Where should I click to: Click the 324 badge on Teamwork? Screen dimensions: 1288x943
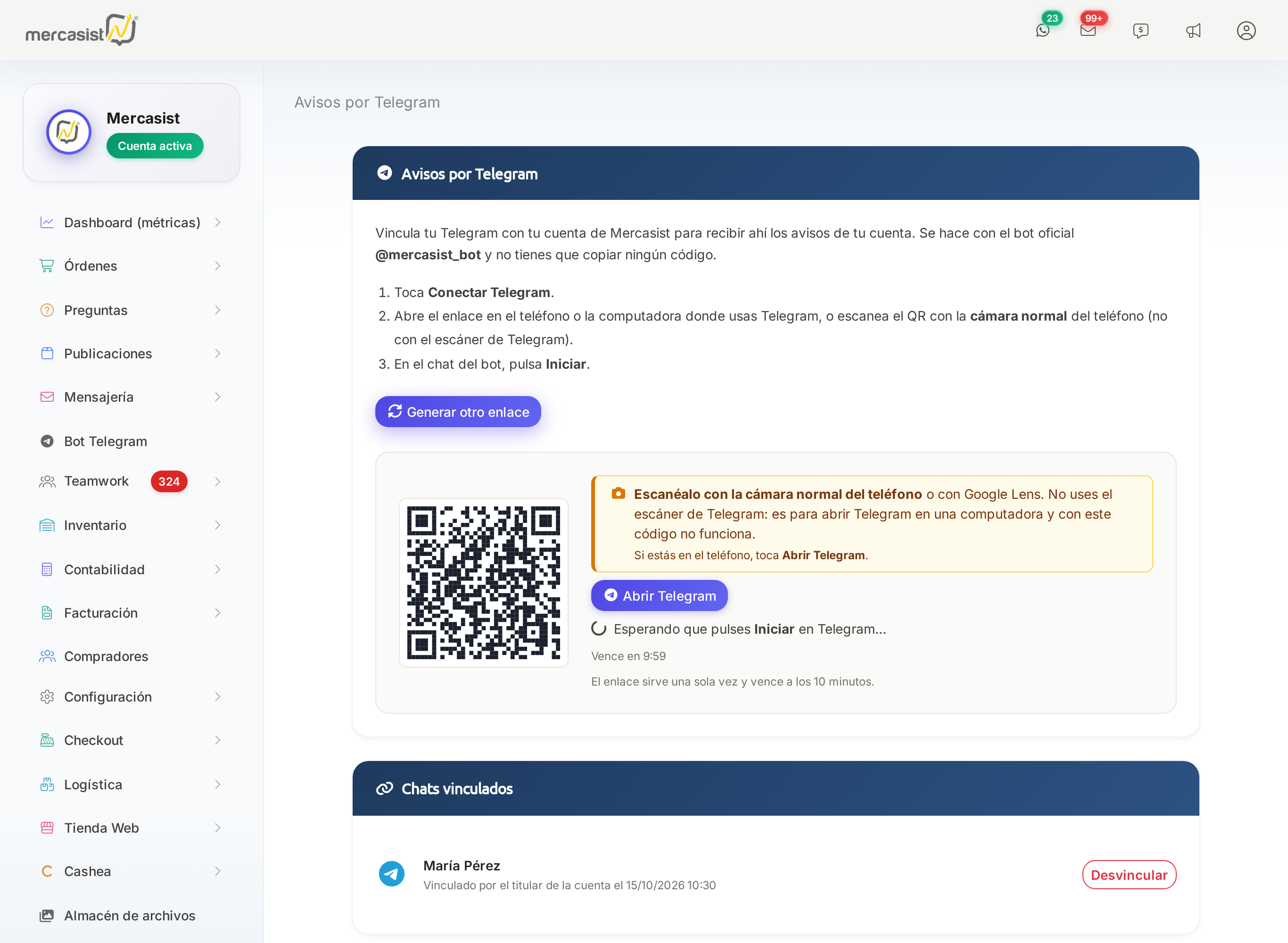(169, 481)
